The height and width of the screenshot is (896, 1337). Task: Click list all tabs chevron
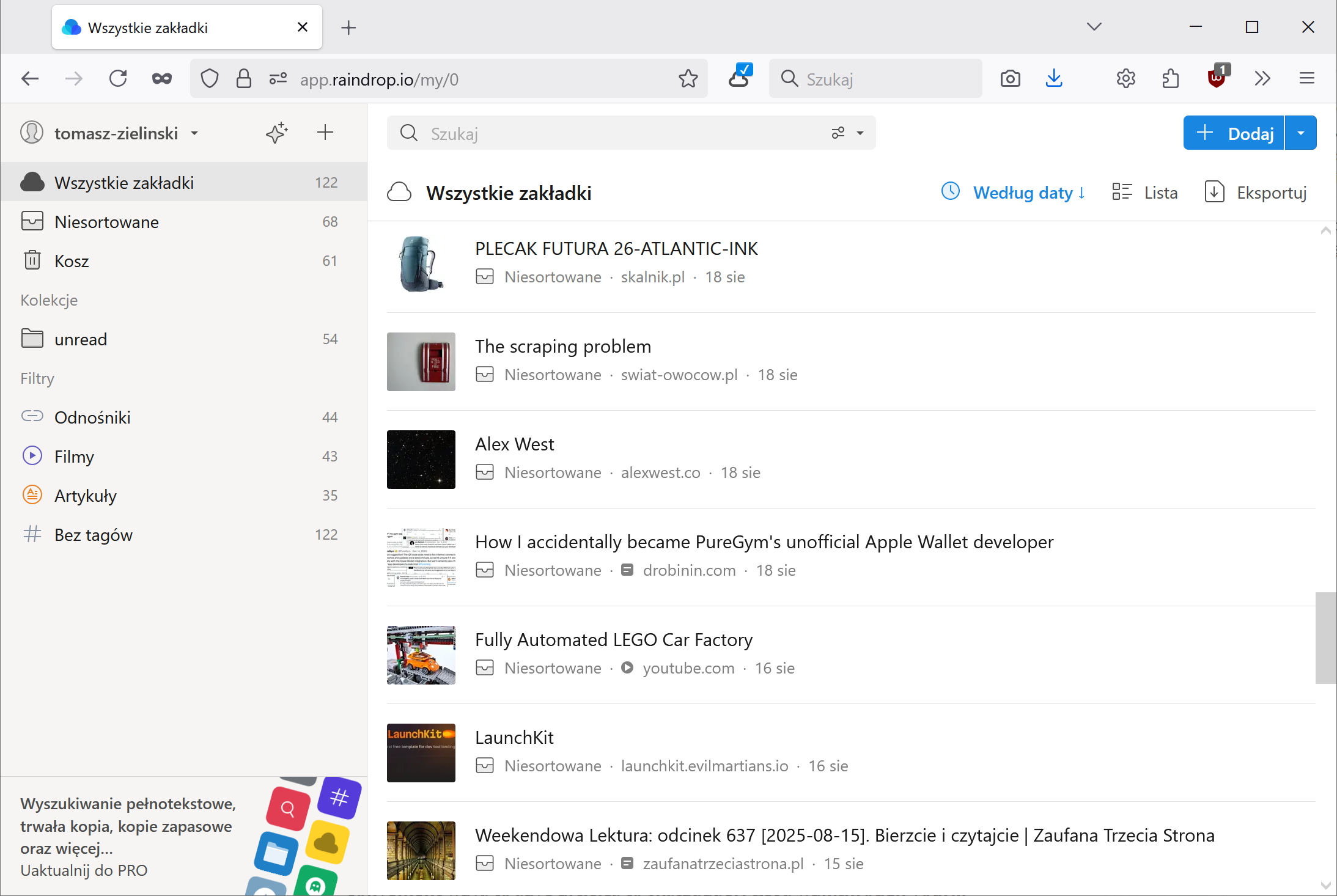tap(1094, 26)
